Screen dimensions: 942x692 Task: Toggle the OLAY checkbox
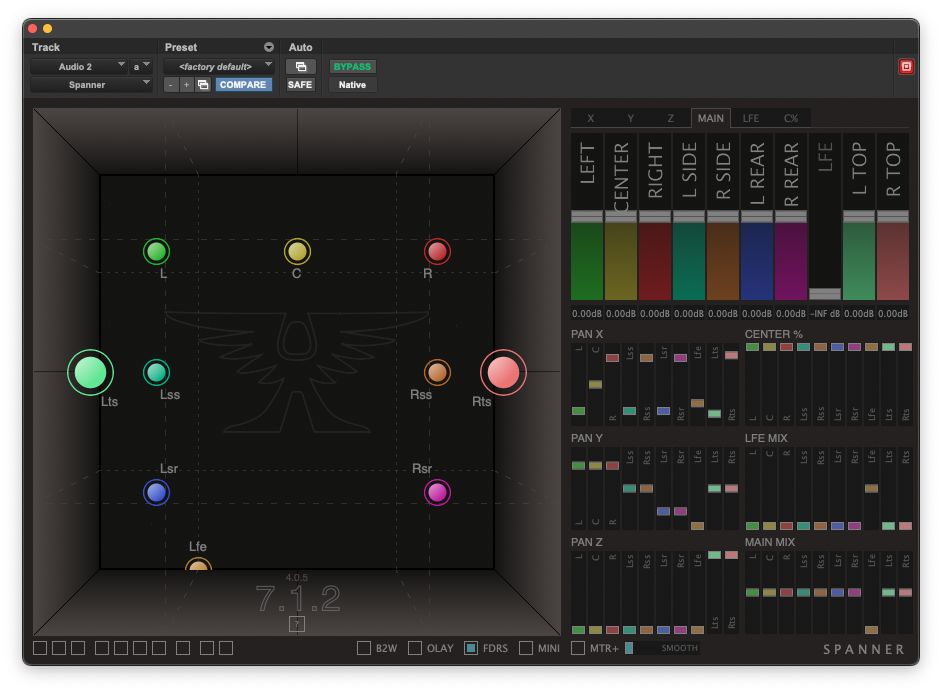(415, 648)
